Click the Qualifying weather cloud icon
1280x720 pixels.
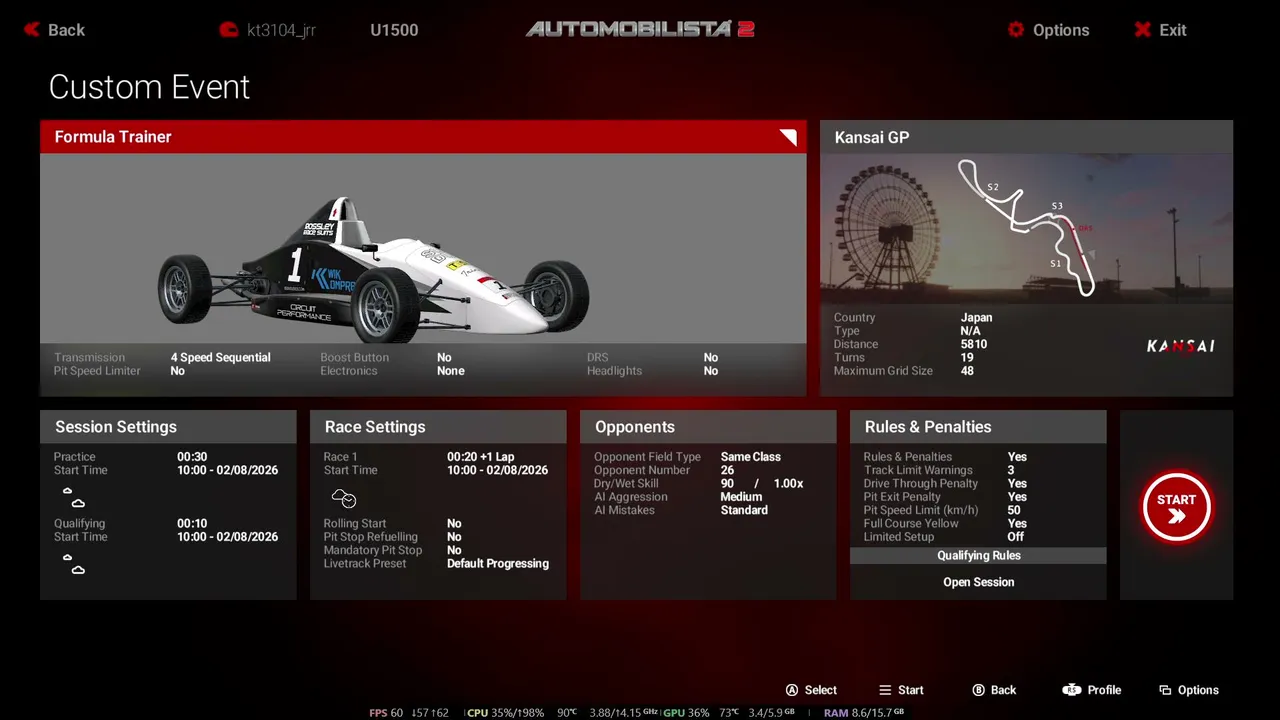[x=73, y=564]
